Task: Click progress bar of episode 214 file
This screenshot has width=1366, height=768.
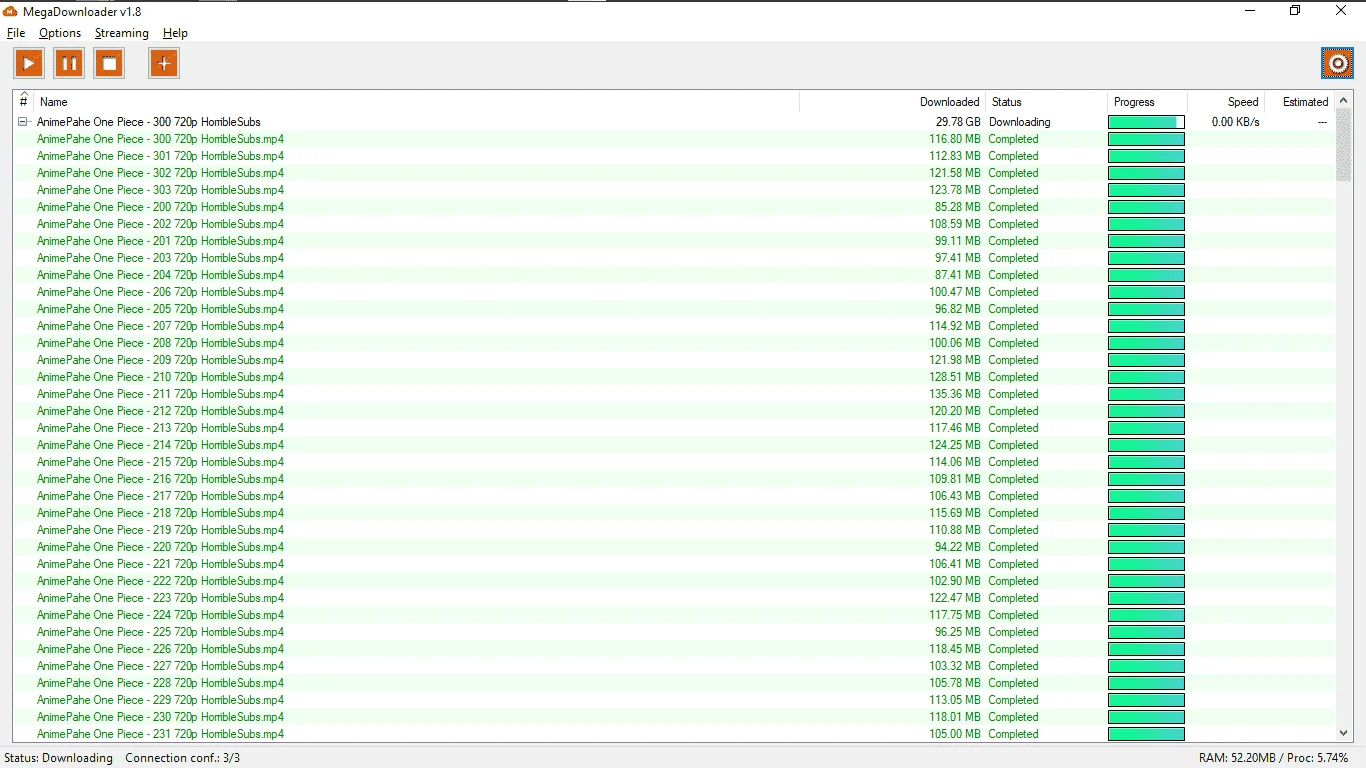Action: (1146, 445)
